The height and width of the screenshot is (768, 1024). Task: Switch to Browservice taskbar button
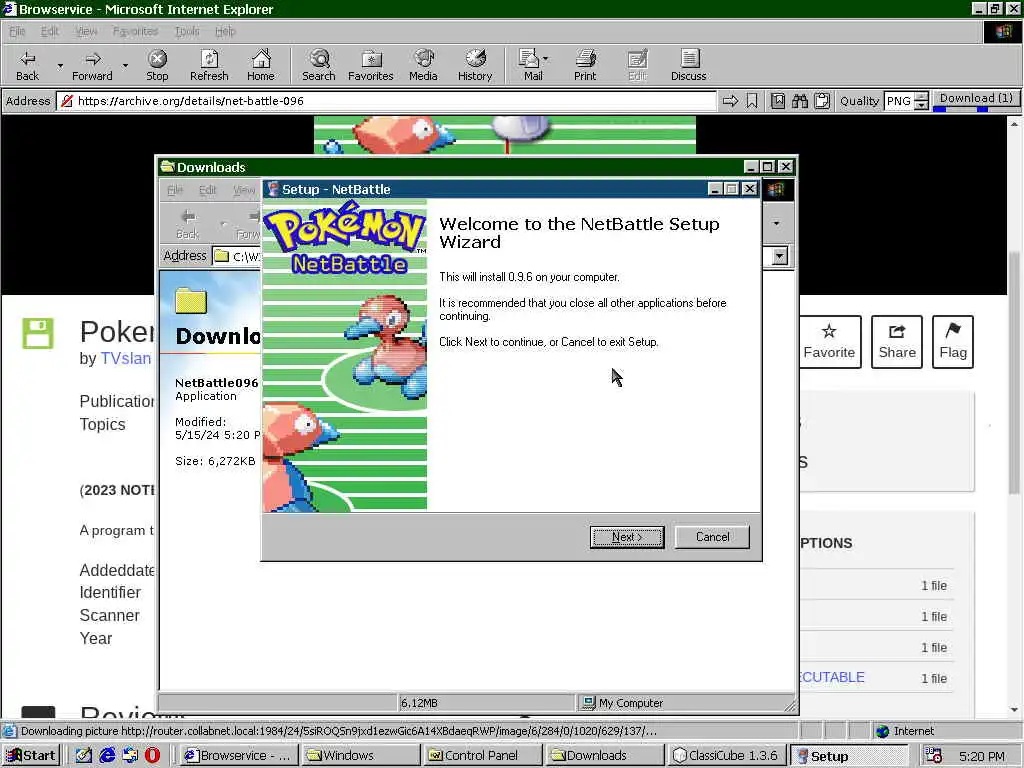(x=238, y=756)
